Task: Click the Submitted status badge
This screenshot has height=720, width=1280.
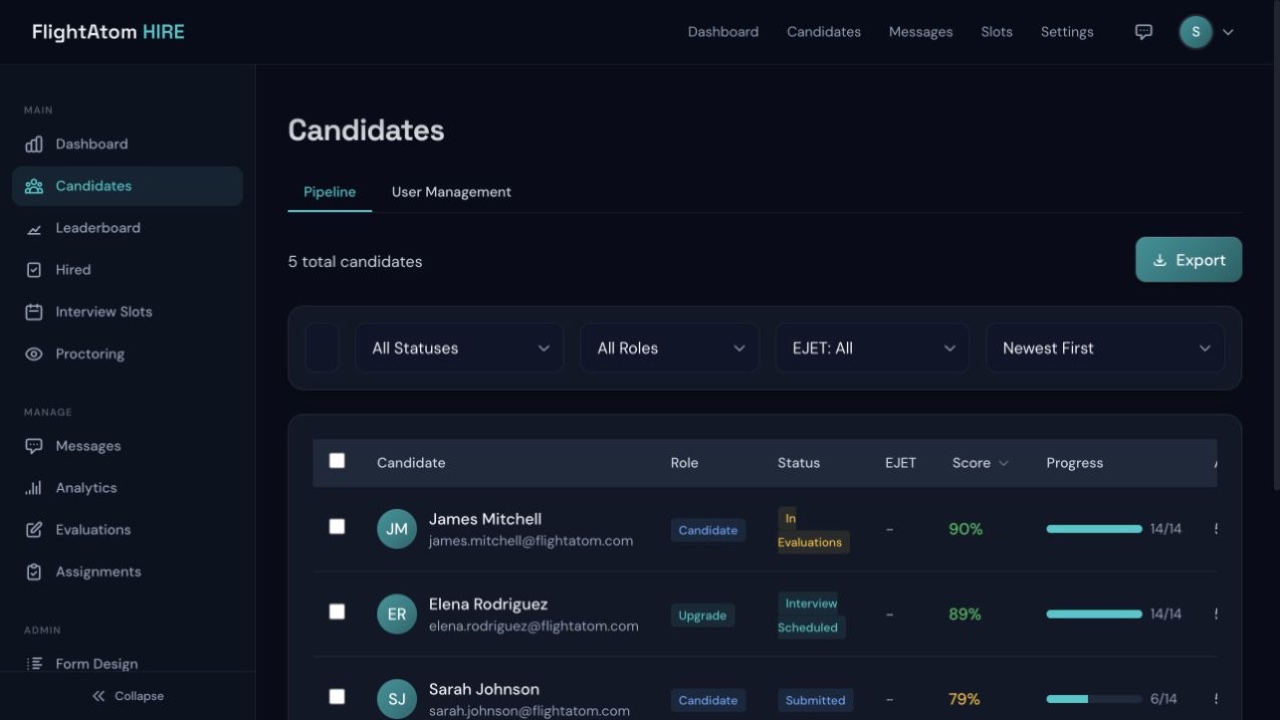Action: [815, 700]
